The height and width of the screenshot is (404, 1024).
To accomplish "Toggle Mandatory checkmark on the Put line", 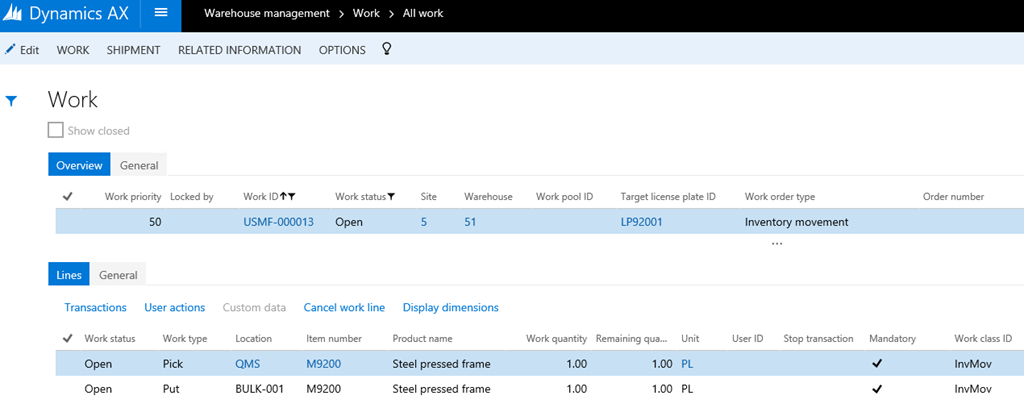I will point(877,389).
